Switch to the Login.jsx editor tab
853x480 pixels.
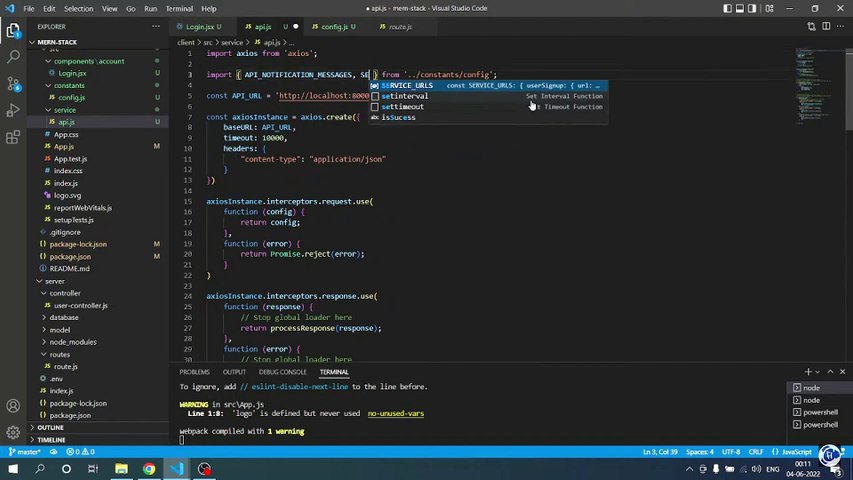click(x=203, y=26)
